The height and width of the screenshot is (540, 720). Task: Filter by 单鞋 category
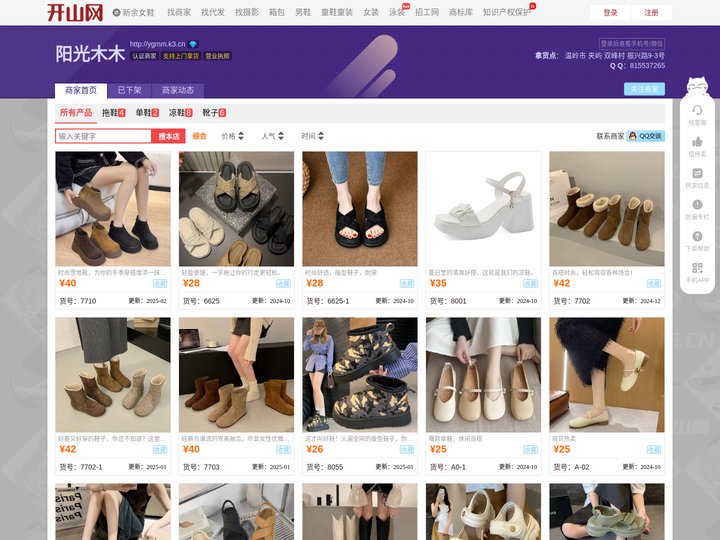[147, 112]
